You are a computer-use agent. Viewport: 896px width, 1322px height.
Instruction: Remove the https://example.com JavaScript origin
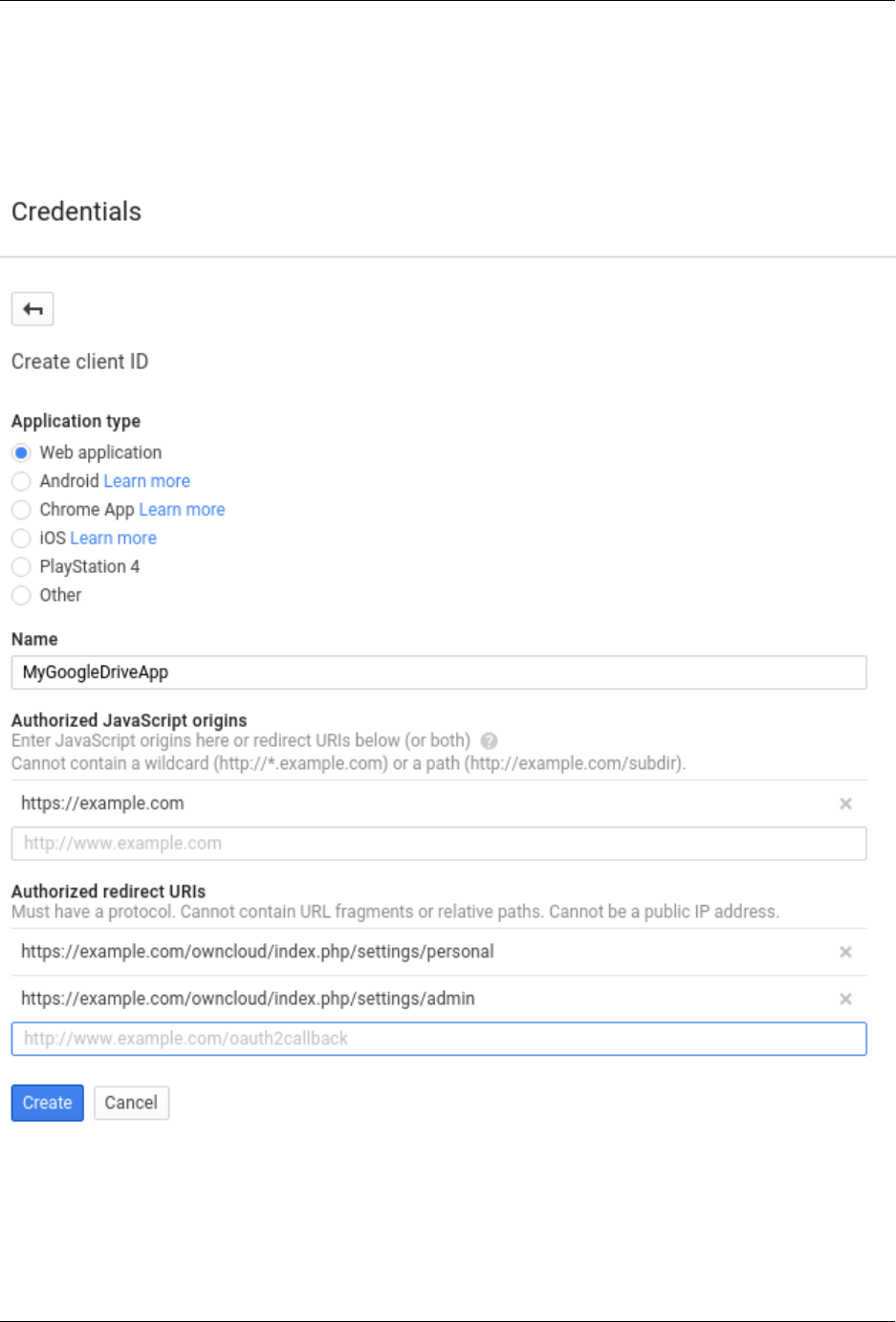[845, 804]
